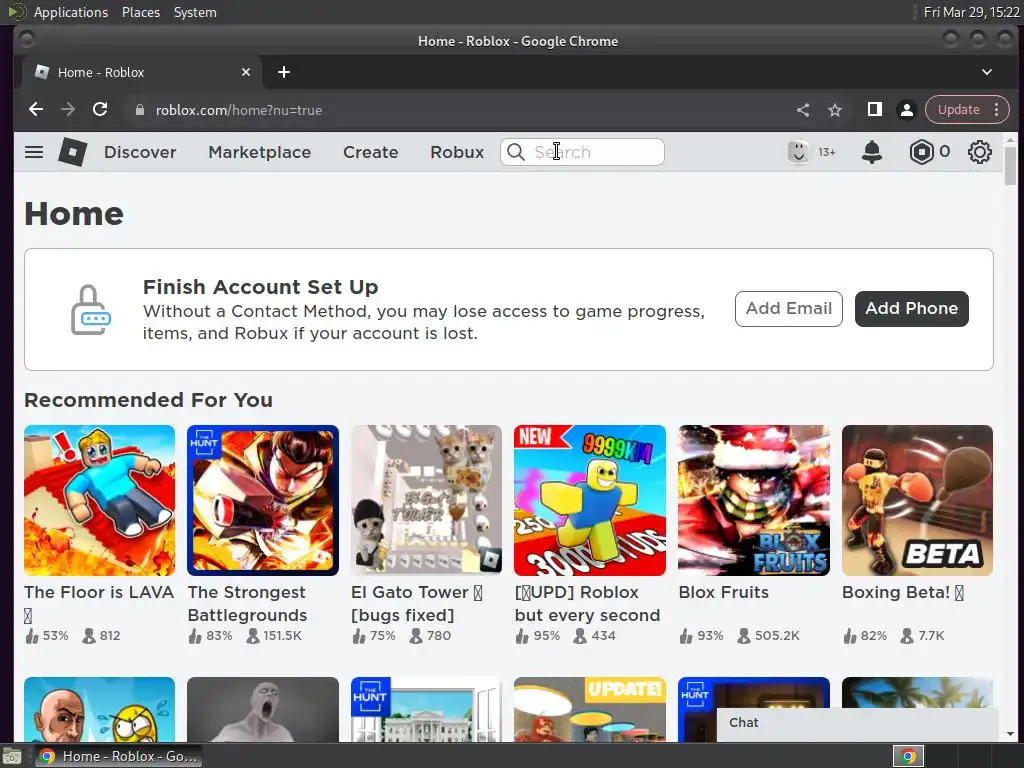Expand the Chrome tab search dropdown
This screenshot has width=1024, height=768.
click(x=987, y=72)
